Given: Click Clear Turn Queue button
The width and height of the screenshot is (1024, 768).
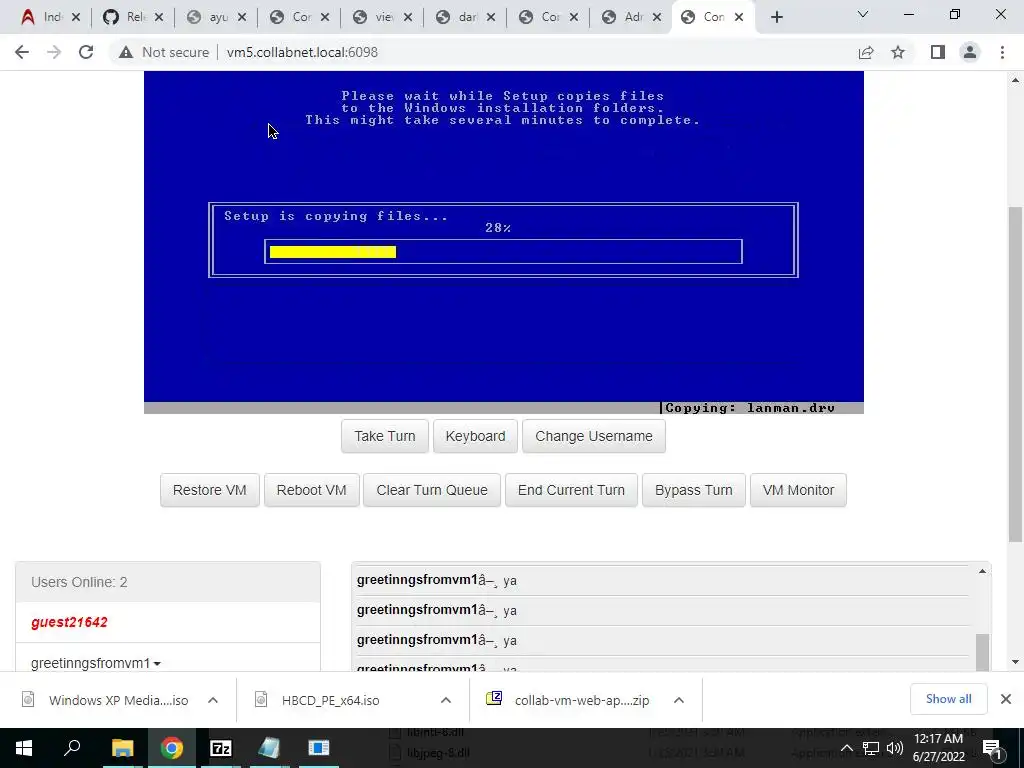Looking at the screenshot, I should (x=432, y=490).
